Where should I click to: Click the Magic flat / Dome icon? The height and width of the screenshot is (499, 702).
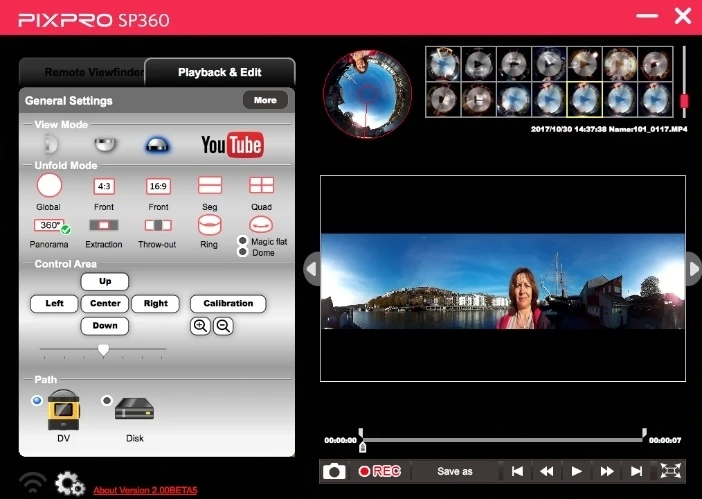(x=261, y=224)
